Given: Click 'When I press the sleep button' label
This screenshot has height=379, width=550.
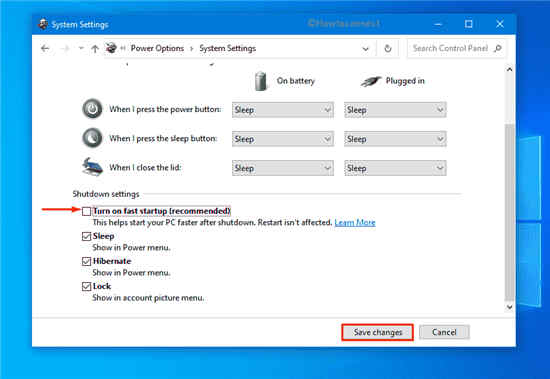Looking at the screenshot, I should 163,138.
